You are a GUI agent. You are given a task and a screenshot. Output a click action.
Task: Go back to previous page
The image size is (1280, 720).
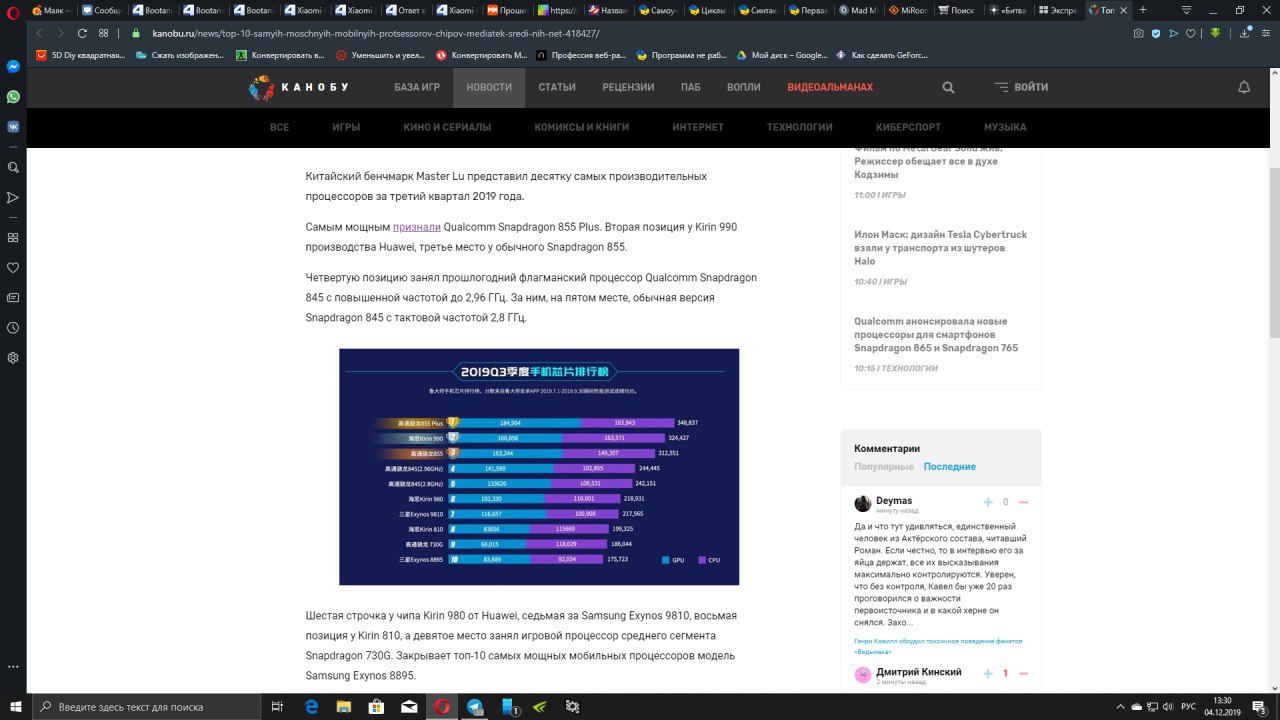(40, 33)
